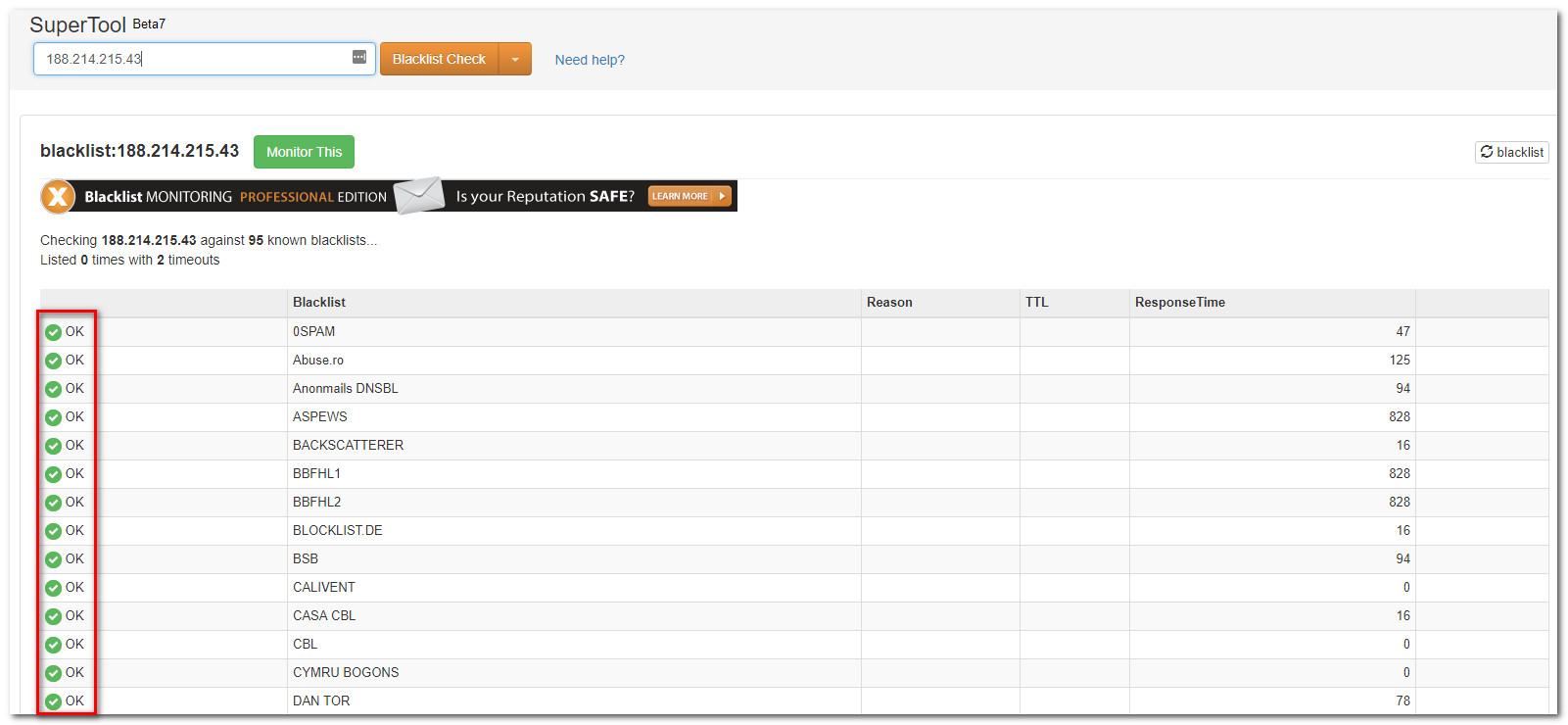Refresh using the blacklist button
This screenshot has height=725, width=1568.
pos(1511,152)
